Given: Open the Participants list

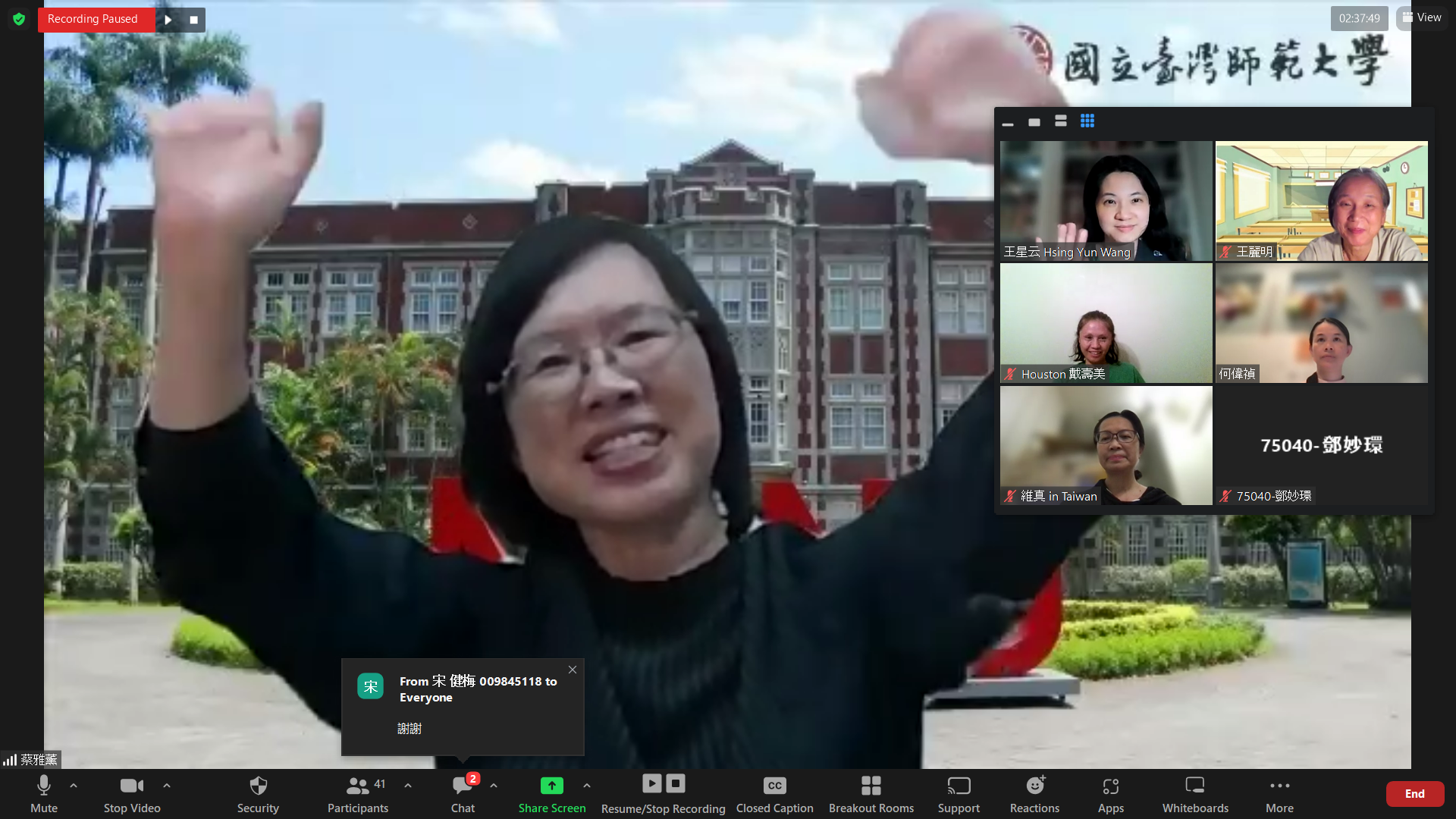Looking at the screenshot, I should pyautogui.click(x=357, y=792).
